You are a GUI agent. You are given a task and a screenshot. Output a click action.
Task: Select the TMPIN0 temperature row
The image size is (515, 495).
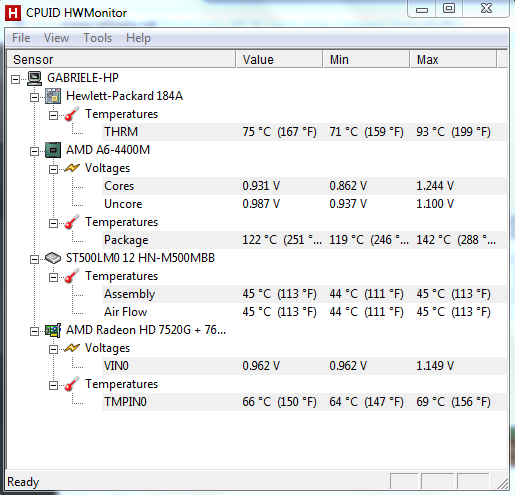click(x=305, y=402)
